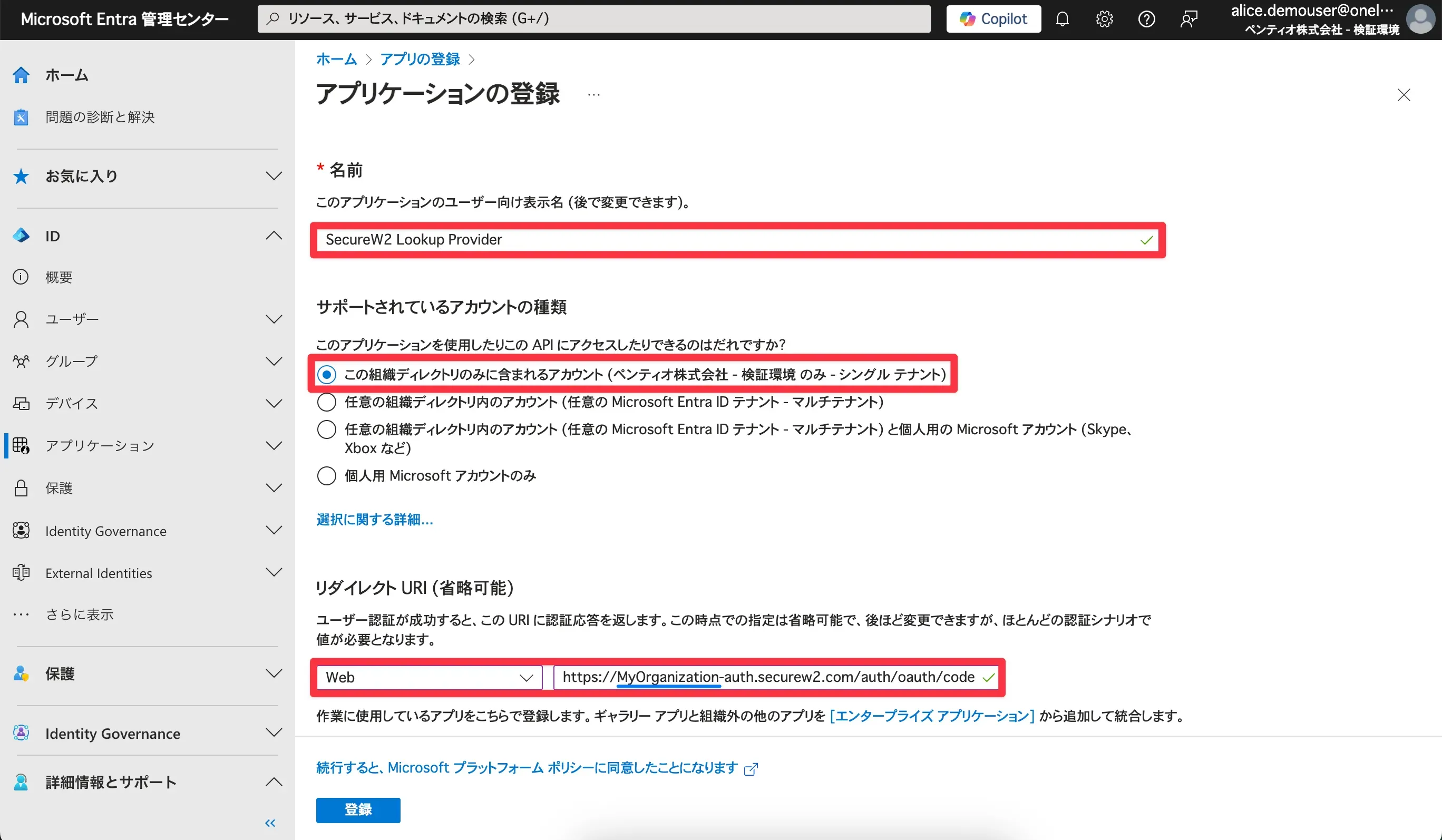
Task: Click the ホーム home icon in sidebar
Action: (x=21, y=75)
